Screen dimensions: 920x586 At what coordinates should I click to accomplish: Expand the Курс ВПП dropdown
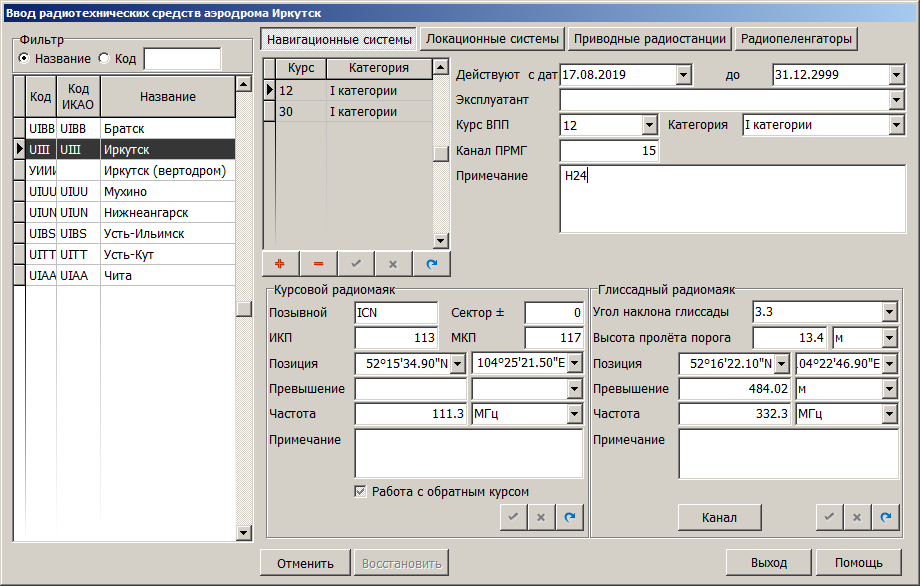tap(648, 126)
